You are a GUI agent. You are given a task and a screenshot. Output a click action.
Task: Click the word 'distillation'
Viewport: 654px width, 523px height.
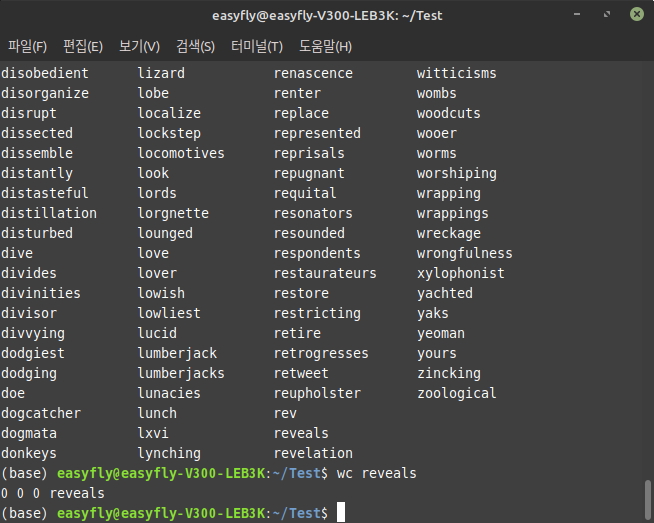pyautogui.click(x=49, y=214)
